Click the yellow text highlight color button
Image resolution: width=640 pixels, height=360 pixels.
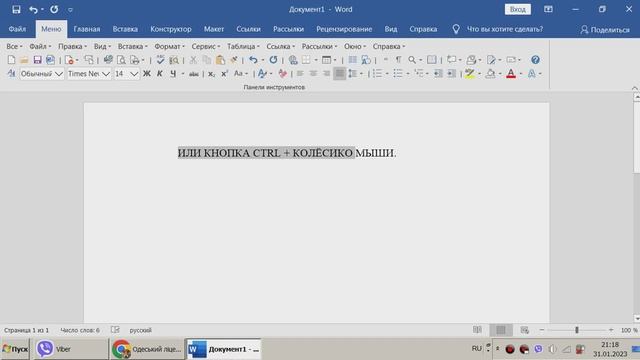[470, 74]
